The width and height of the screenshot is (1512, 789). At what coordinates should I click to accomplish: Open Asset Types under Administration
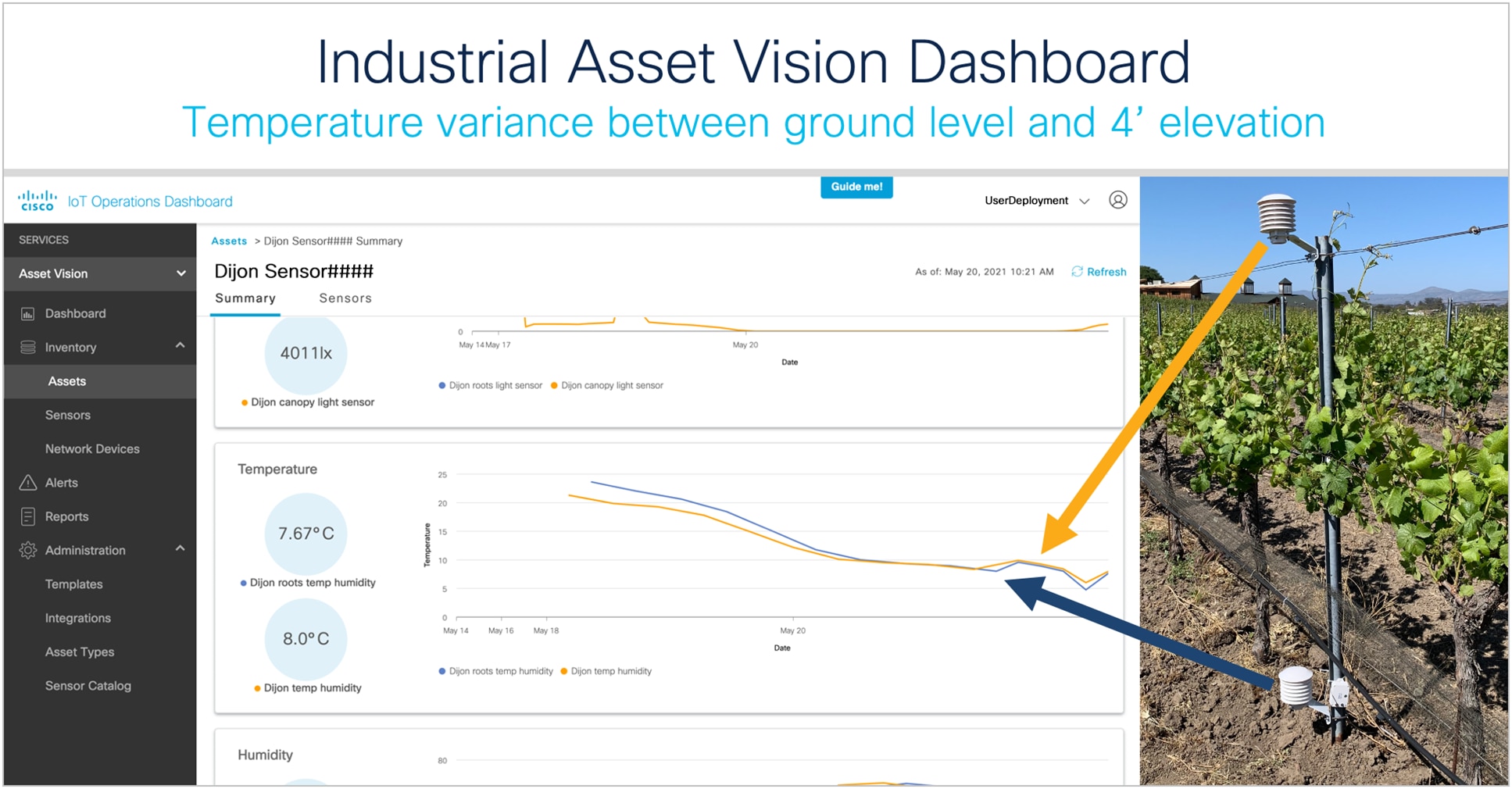click(79, 652)
